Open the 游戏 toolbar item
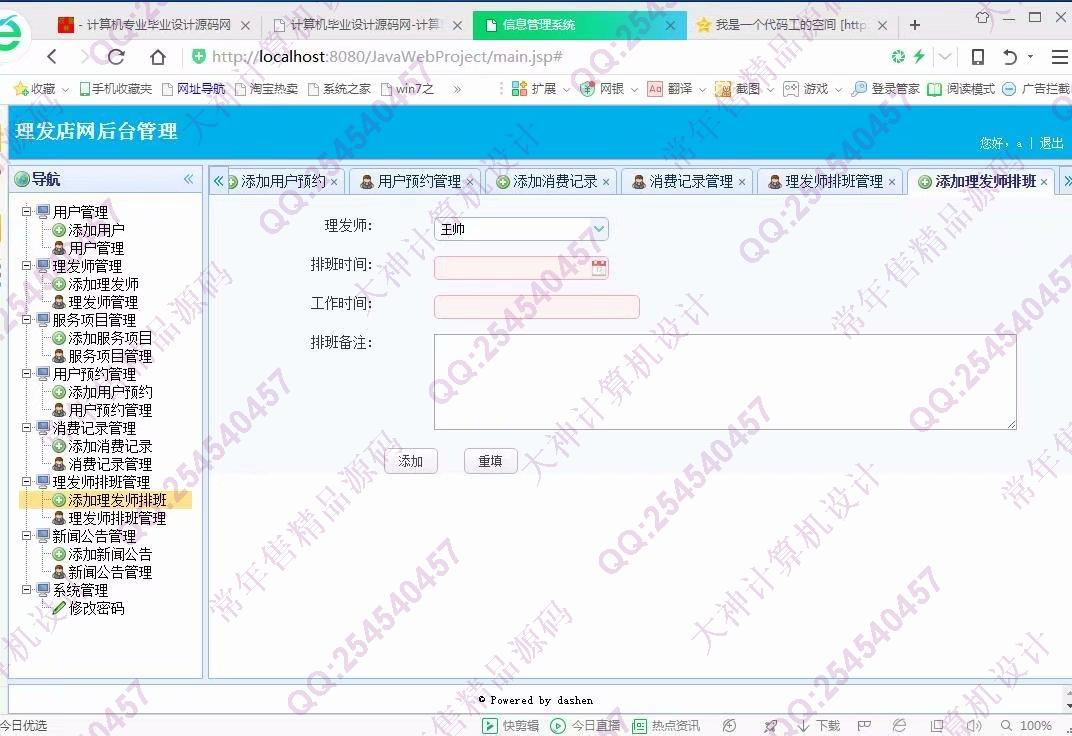Viewport: 1072px width, 736px height. pyautogui.click(x=807, y=89)
